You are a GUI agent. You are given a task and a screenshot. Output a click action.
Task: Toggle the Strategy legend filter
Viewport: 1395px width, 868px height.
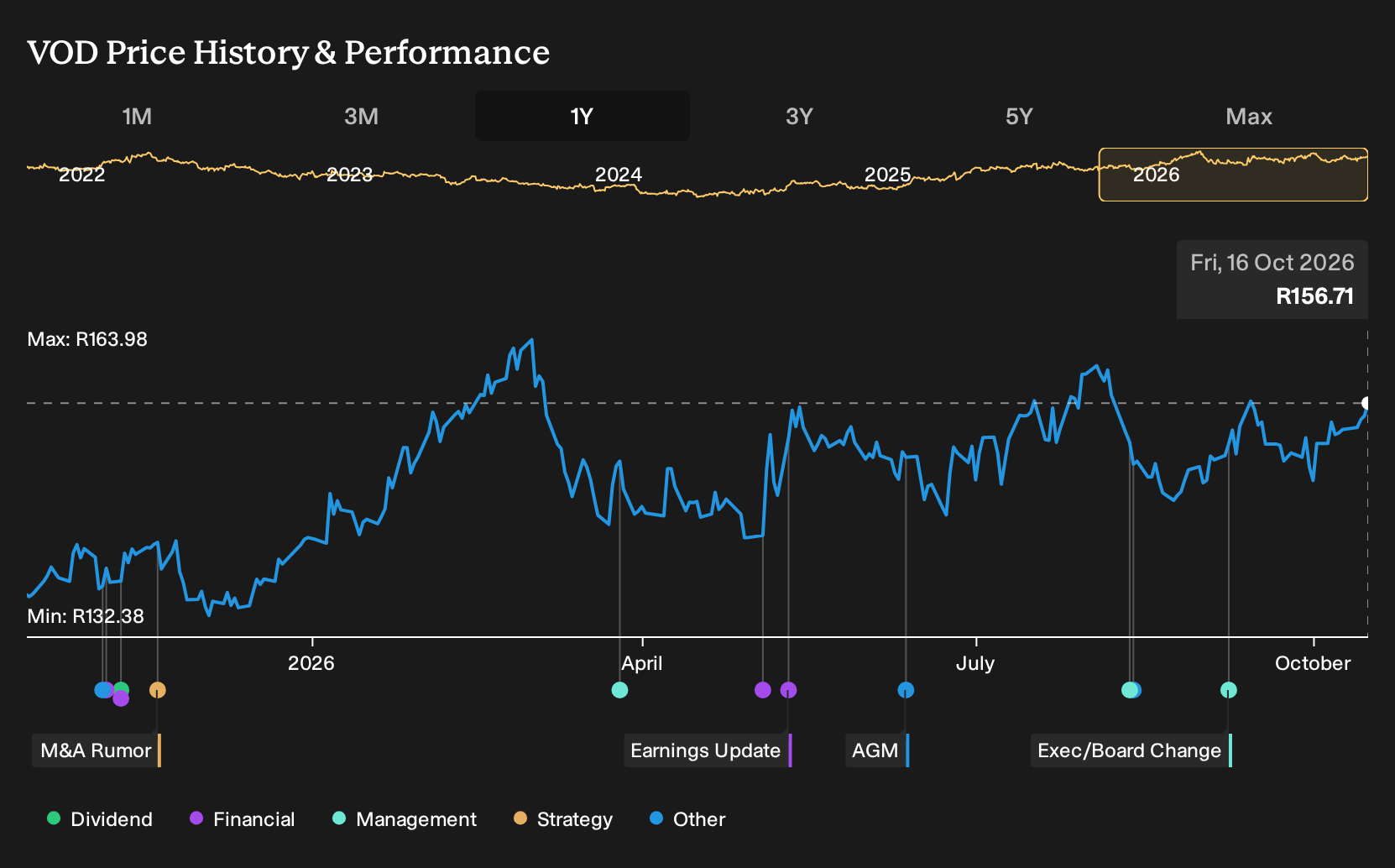click(563, 819)
